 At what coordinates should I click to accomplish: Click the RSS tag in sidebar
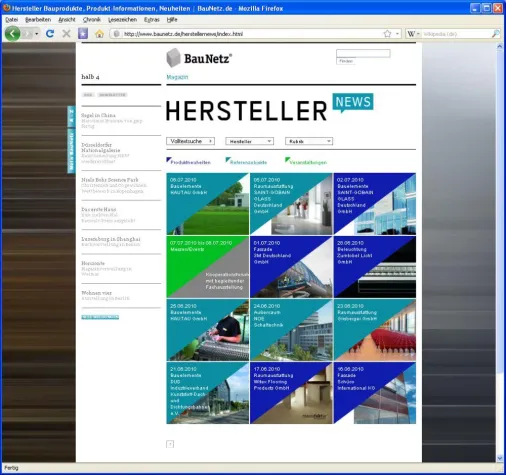(x=88, y=95)
